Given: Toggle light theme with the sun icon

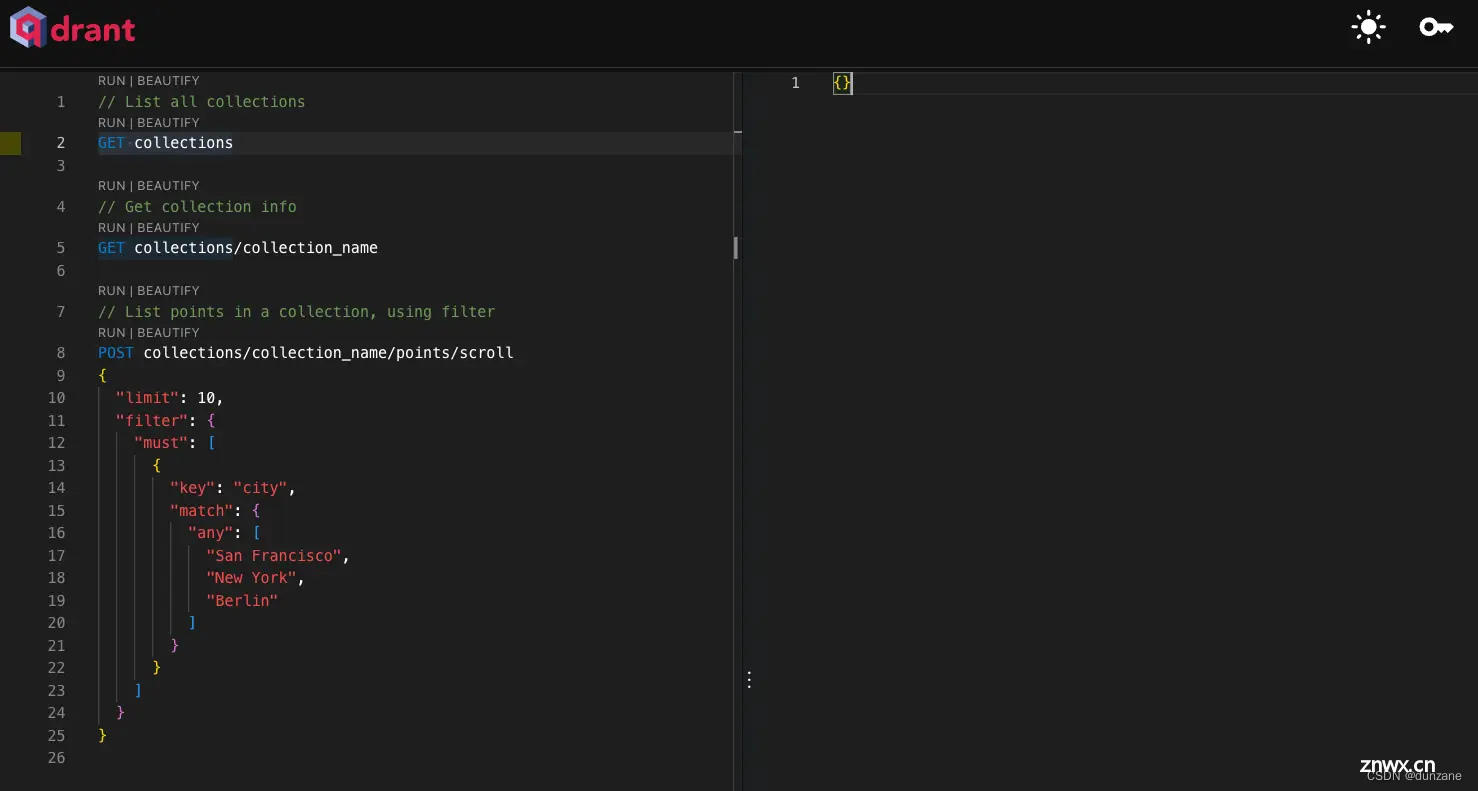Looking at the screenshot, I should pos(1368,27).
